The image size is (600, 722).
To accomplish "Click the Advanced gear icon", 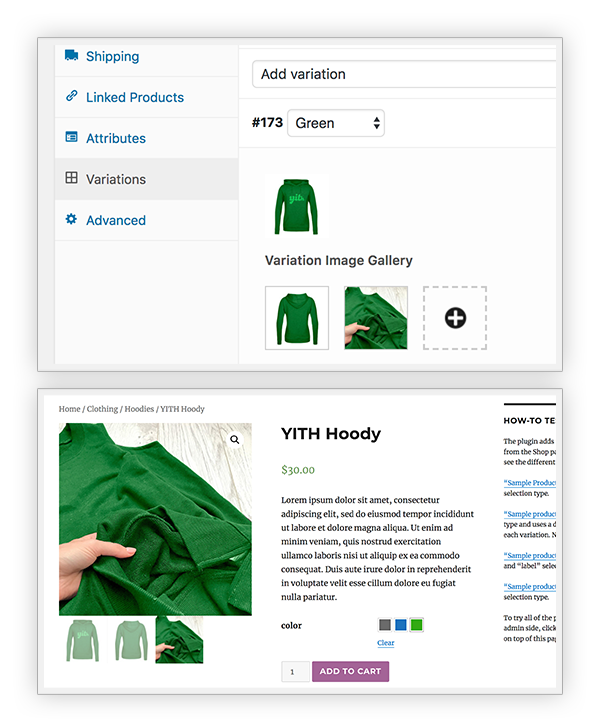I will [x=71, y=219].
